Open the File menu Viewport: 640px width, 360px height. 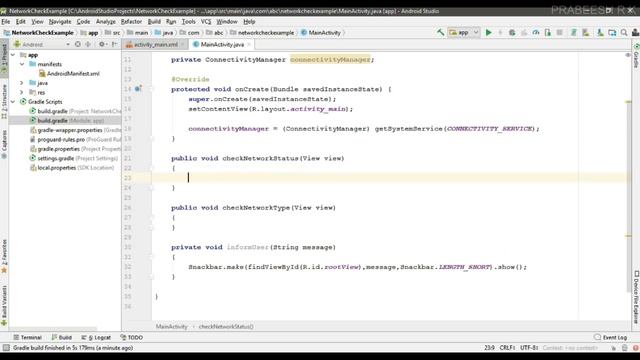(6, 22)
